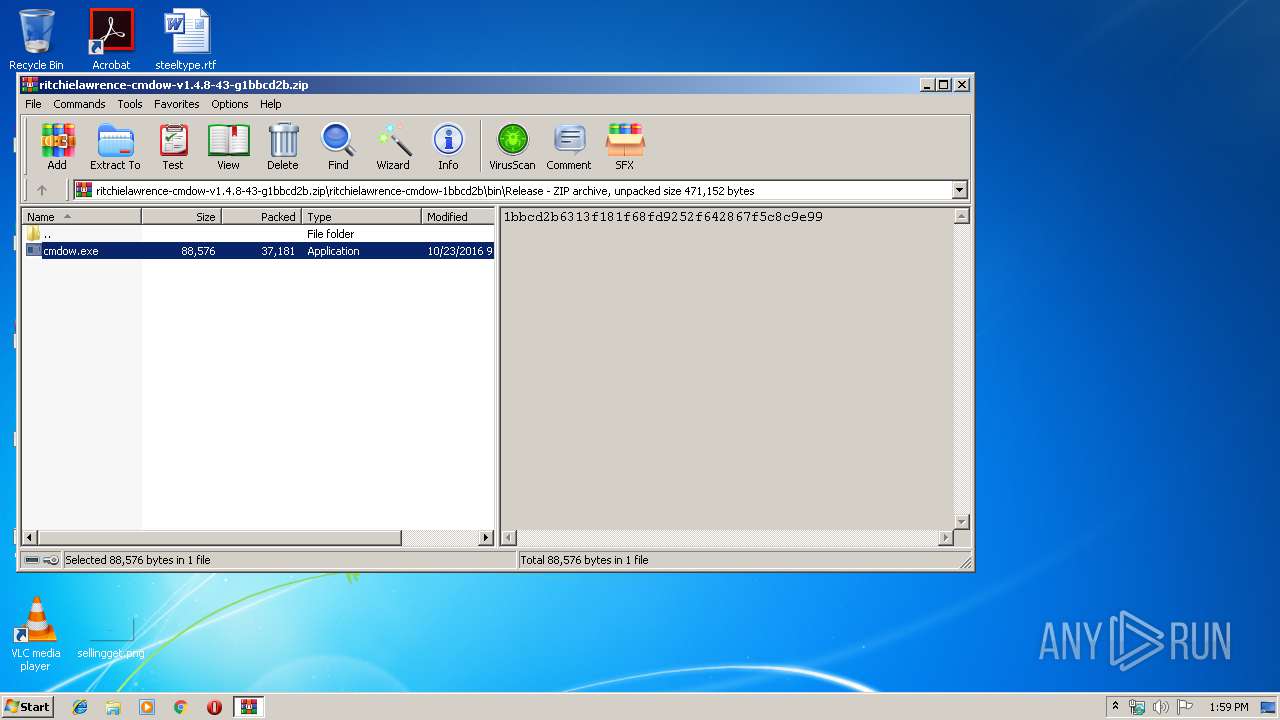Viewport: 1280px width, 720px height.
Task: Click comment pane scroll down arrow
Action: [961, 522]
